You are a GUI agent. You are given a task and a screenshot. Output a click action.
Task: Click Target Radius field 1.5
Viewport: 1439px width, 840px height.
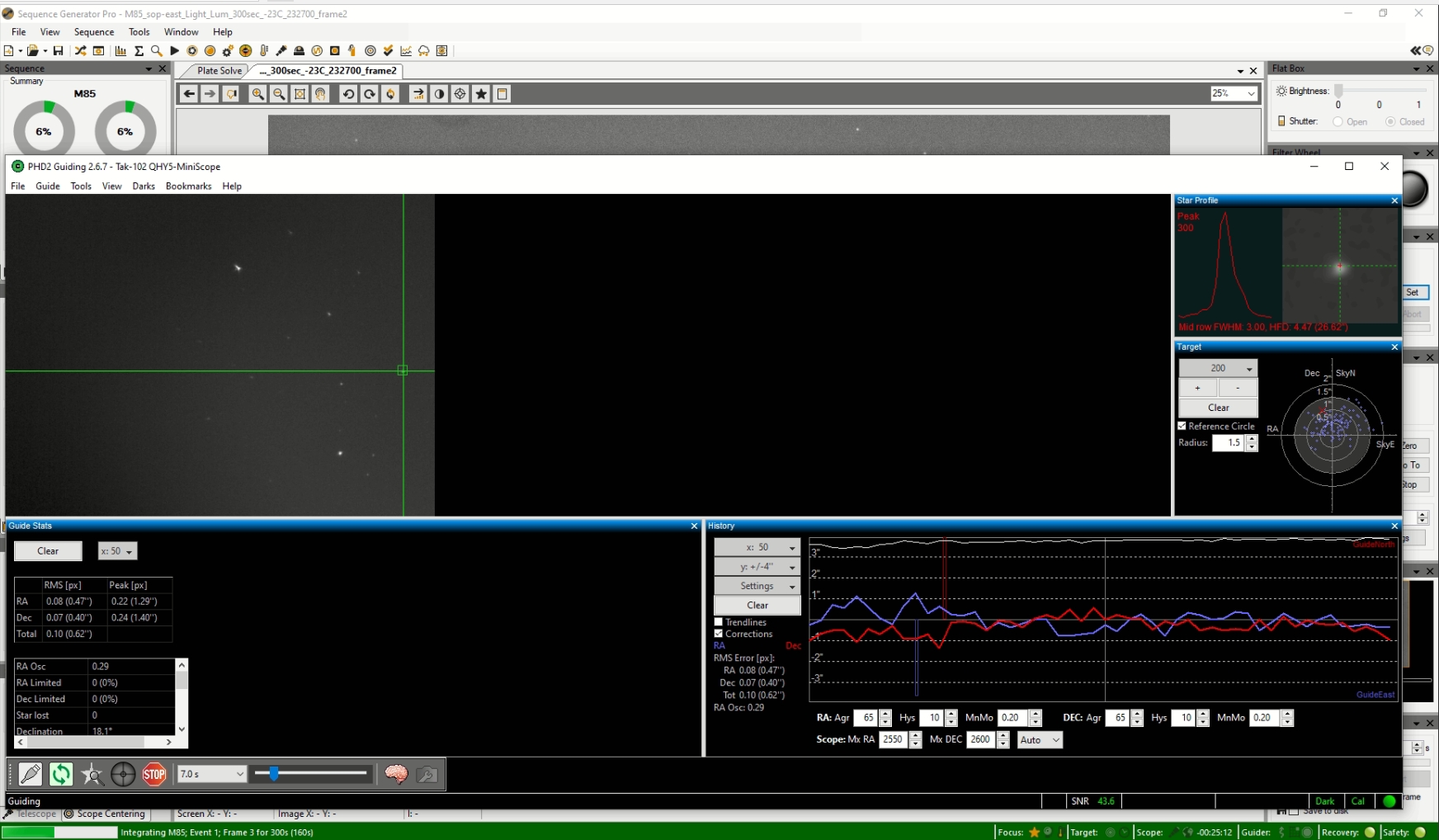(x=1229, y=443)
